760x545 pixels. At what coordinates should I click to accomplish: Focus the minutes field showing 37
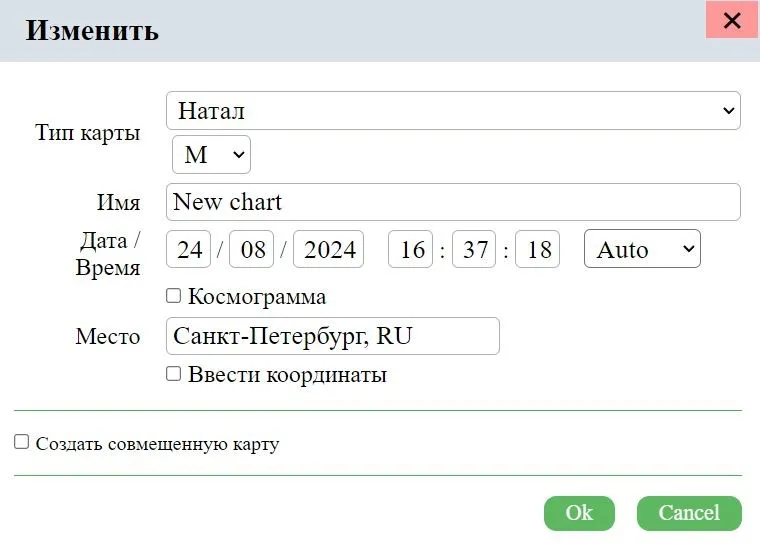coord(475,249)
